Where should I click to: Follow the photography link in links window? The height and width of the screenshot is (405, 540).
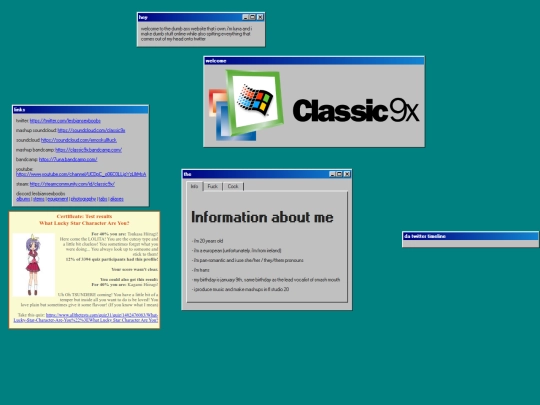(x=83, y=199)
